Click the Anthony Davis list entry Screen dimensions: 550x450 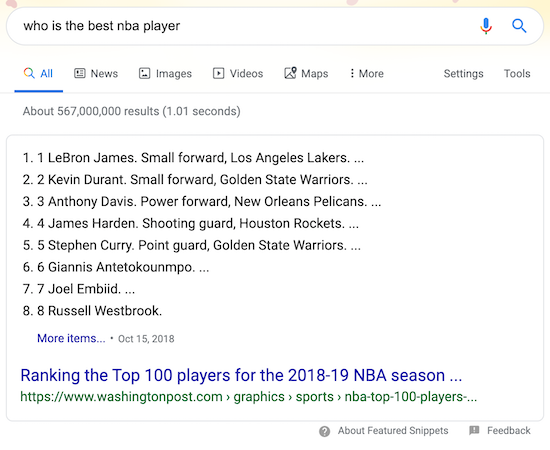coord(202,202)
